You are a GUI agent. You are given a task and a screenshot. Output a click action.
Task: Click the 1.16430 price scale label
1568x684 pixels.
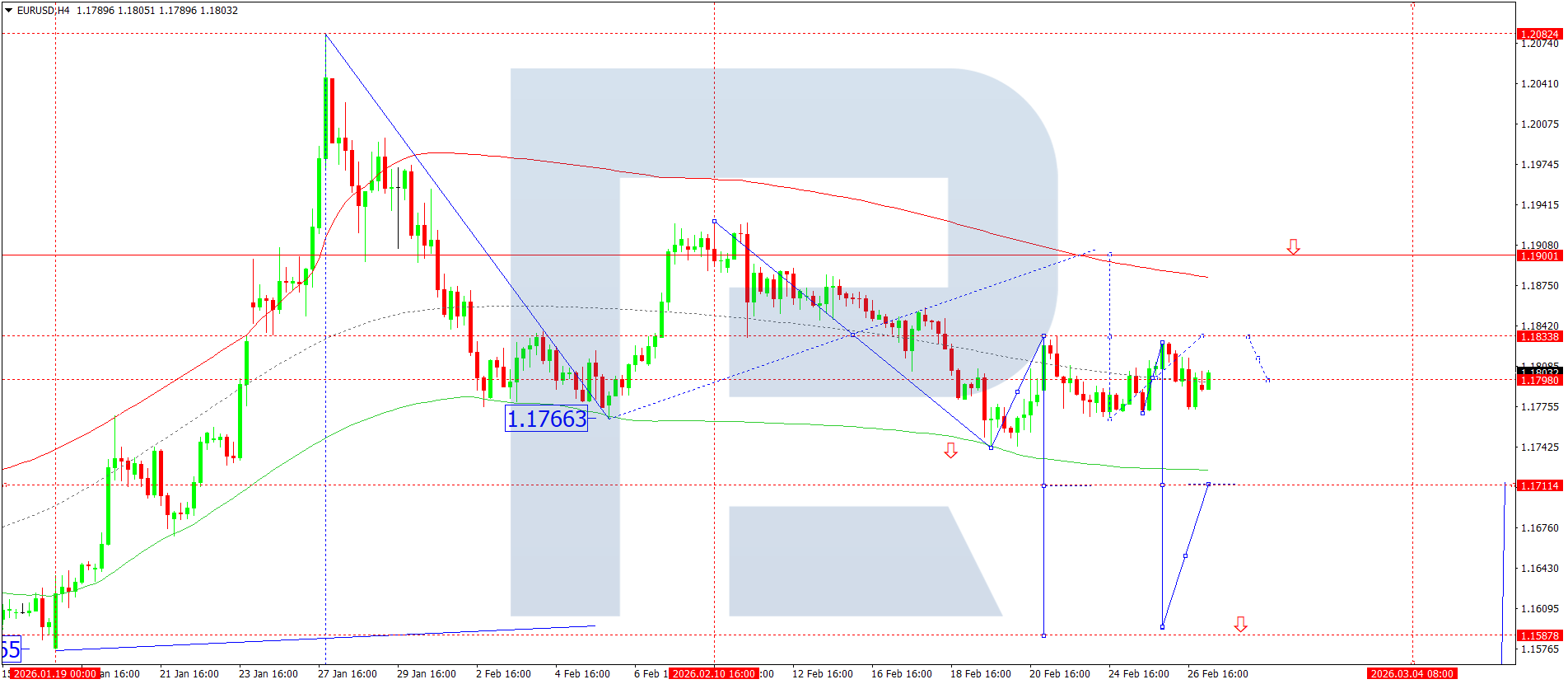[x=1539, y=569]
